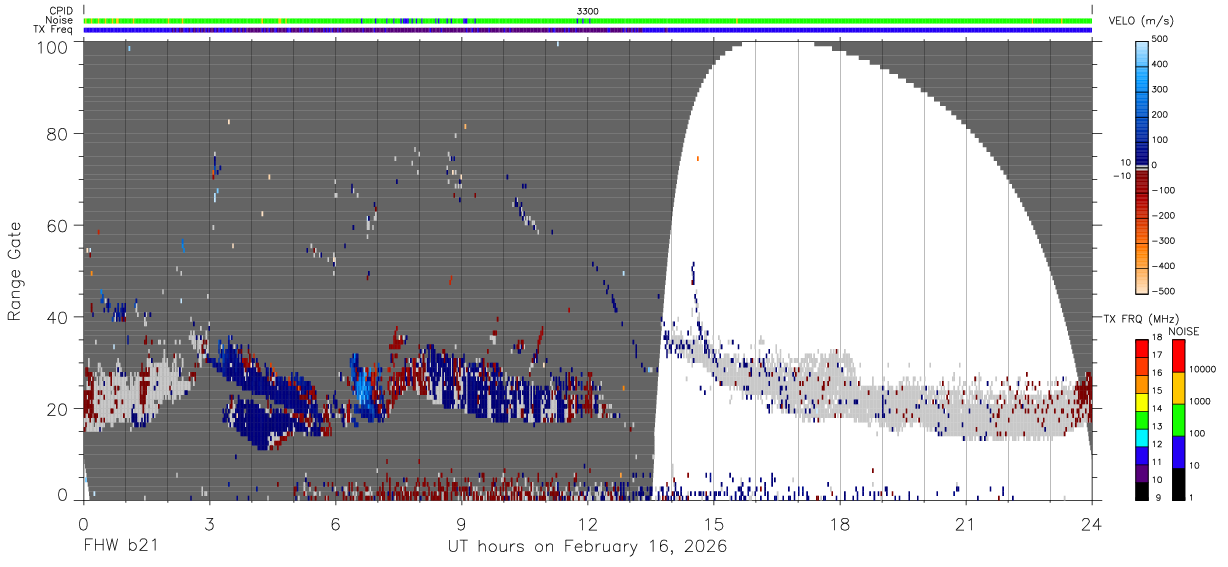Click the blue TX Freq strip above the plot
Image resolution: width=1228 pixels, height=567 pixels.
pos(588,29)
